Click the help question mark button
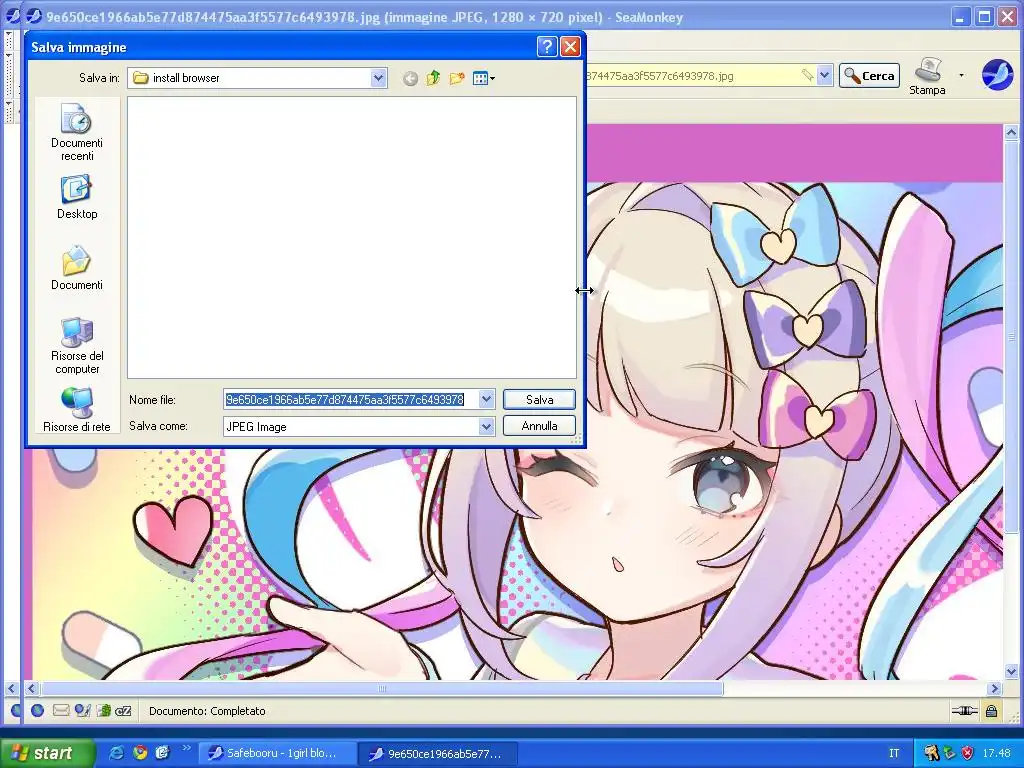This screenshot has height=768, width=1024. click(547, 46)
